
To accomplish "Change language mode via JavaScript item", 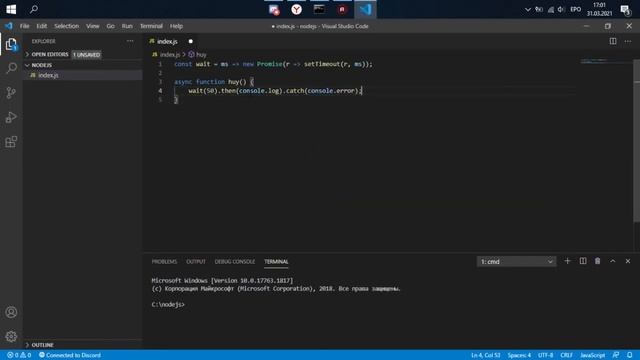I will 593,355.
